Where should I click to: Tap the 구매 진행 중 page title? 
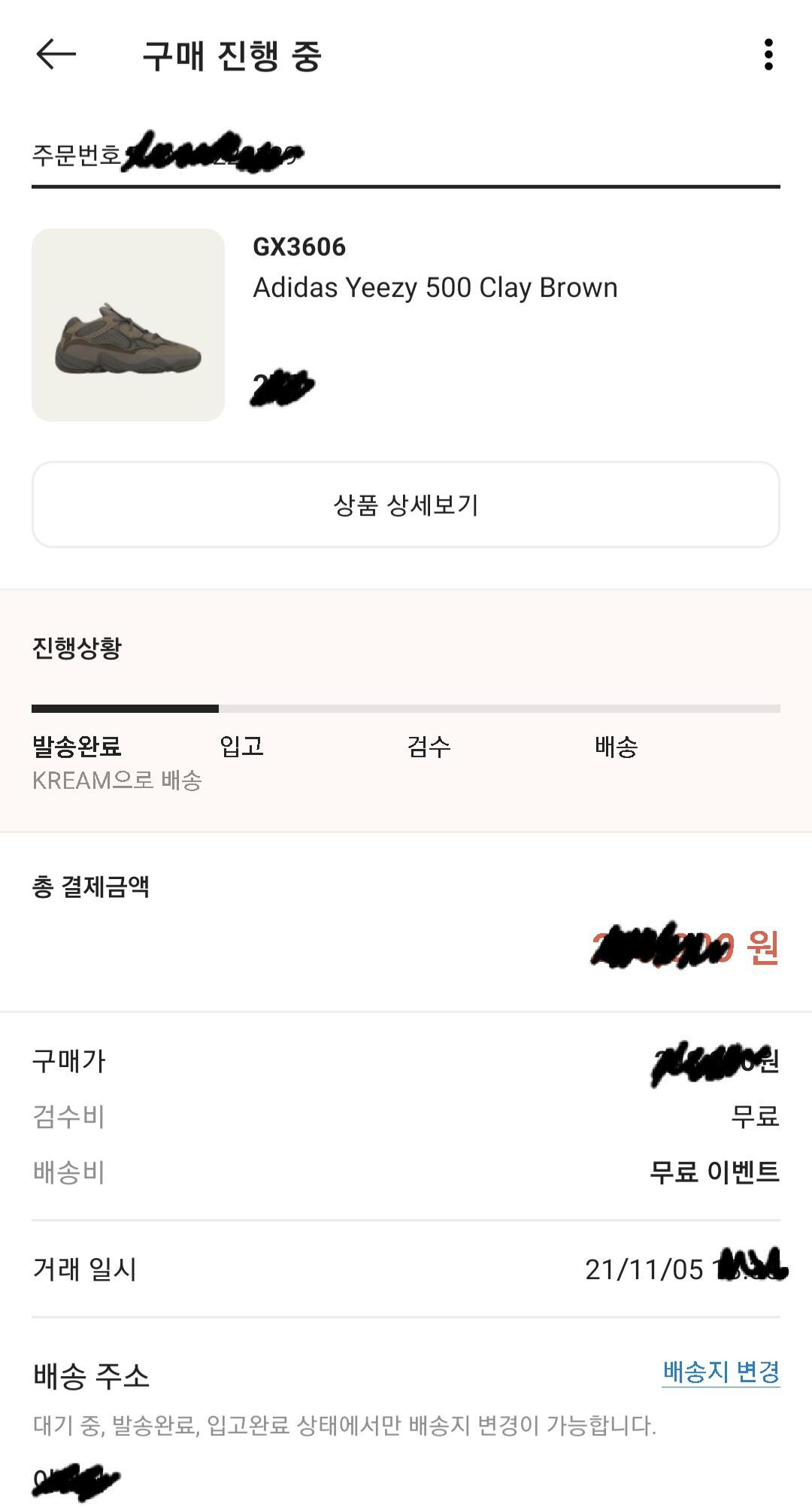(232, 56)
